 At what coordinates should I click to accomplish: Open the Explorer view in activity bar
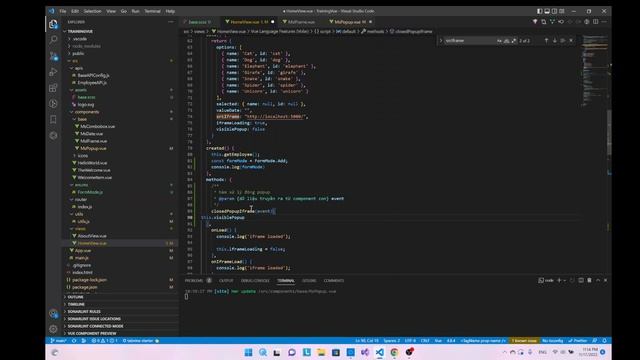[x=53, y=24]
